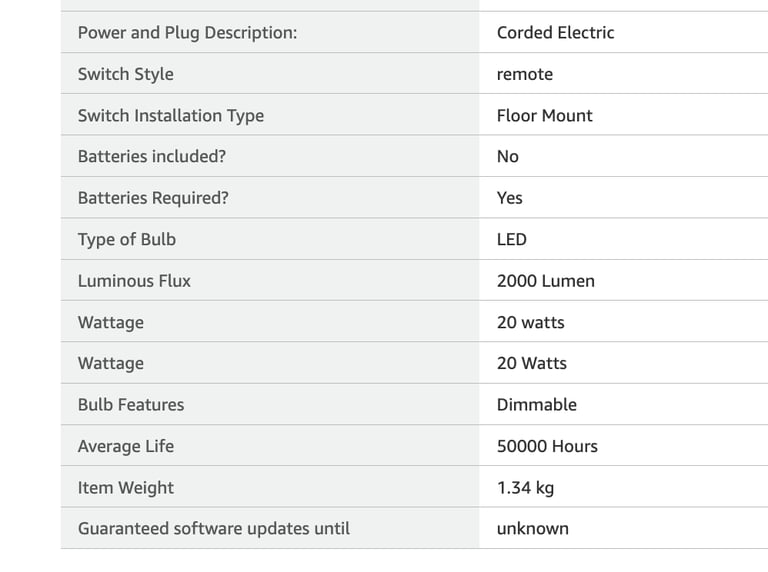768x572 pixels.
Task: Select the "remote" switch style value
Action: [x=524, y=74]
